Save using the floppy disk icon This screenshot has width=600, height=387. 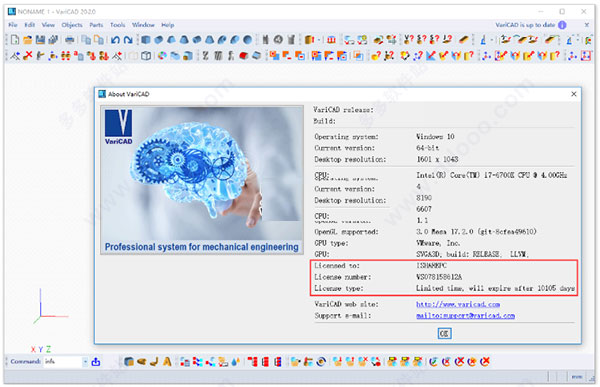[40, 39]
